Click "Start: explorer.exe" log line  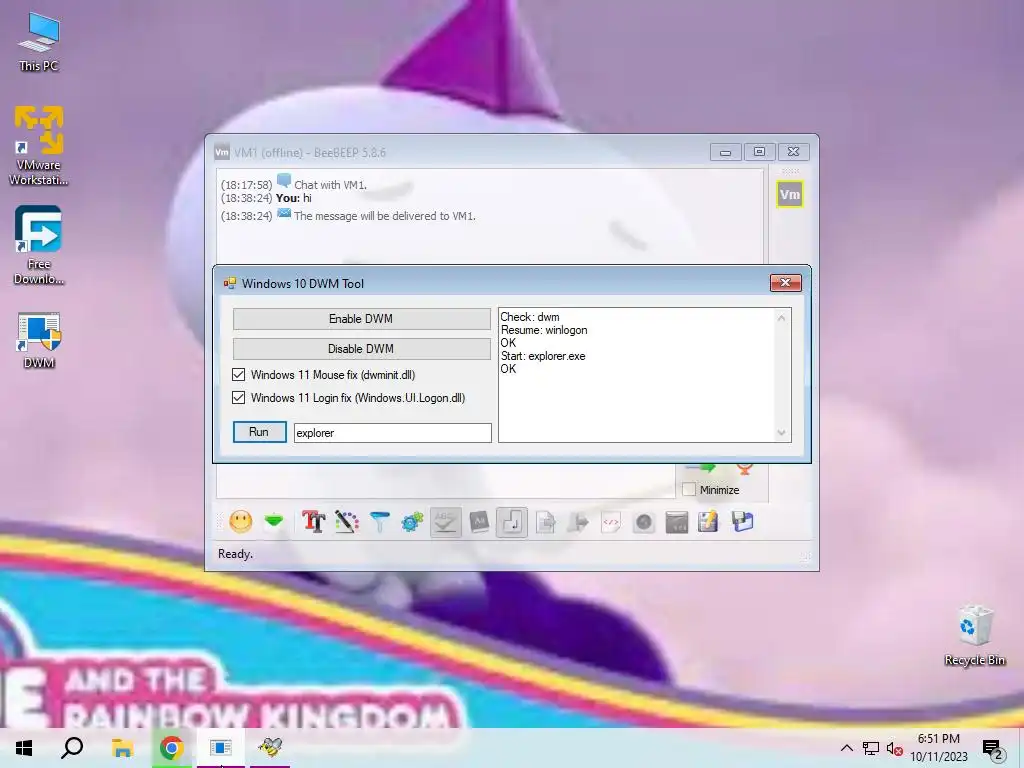pos(543,356)
